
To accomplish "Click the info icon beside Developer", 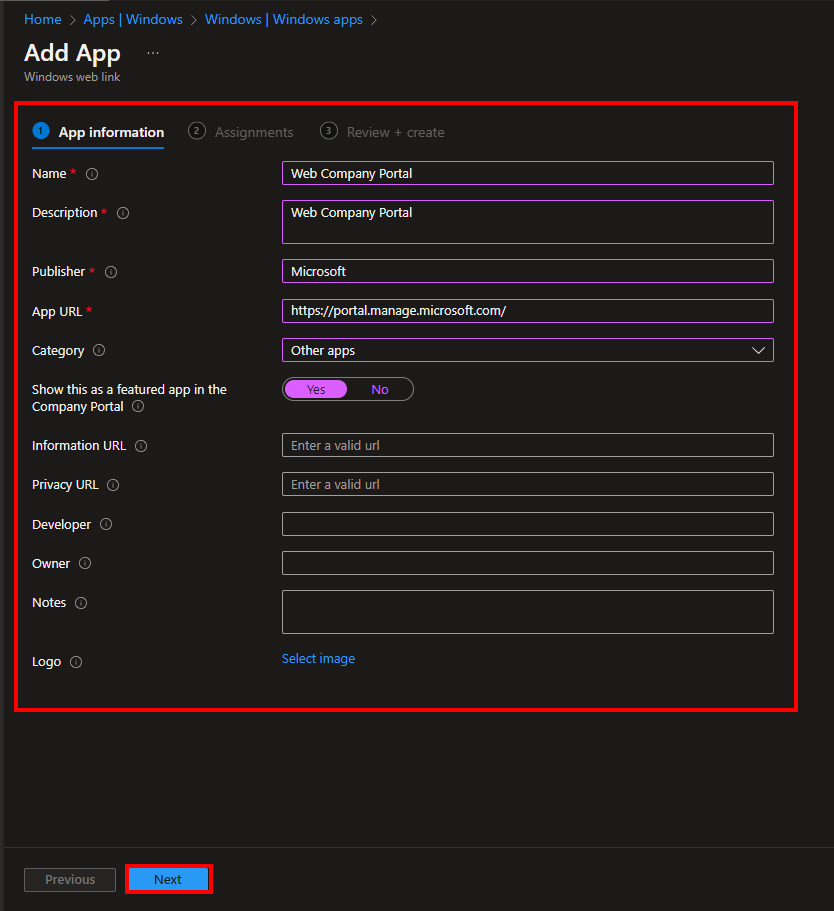I will (106, 525).
